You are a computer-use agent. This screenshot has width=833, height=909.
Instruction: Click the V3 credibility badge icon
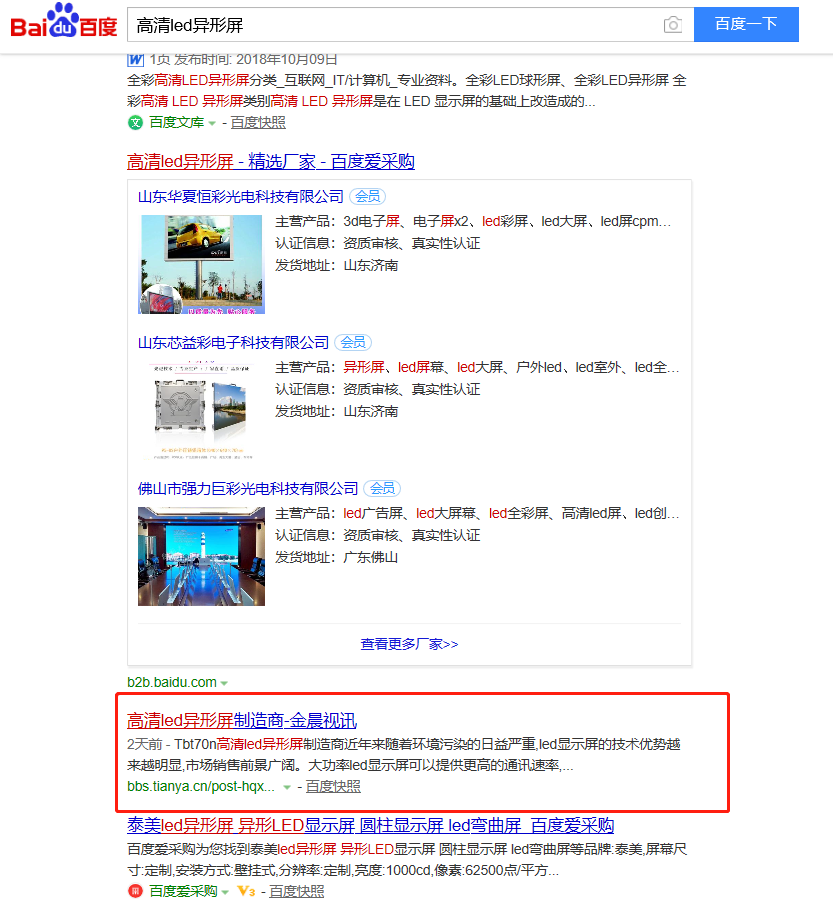point(246,891)
